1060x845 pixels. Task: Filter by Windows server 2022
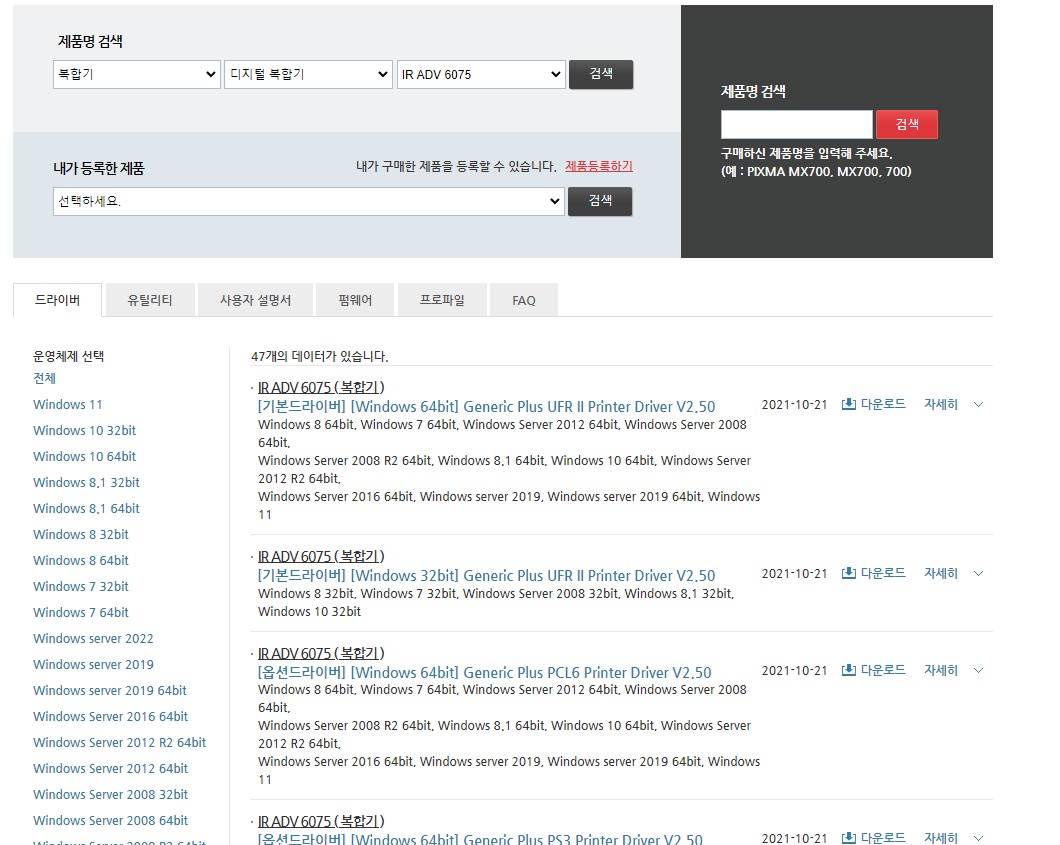coord(93,639)
